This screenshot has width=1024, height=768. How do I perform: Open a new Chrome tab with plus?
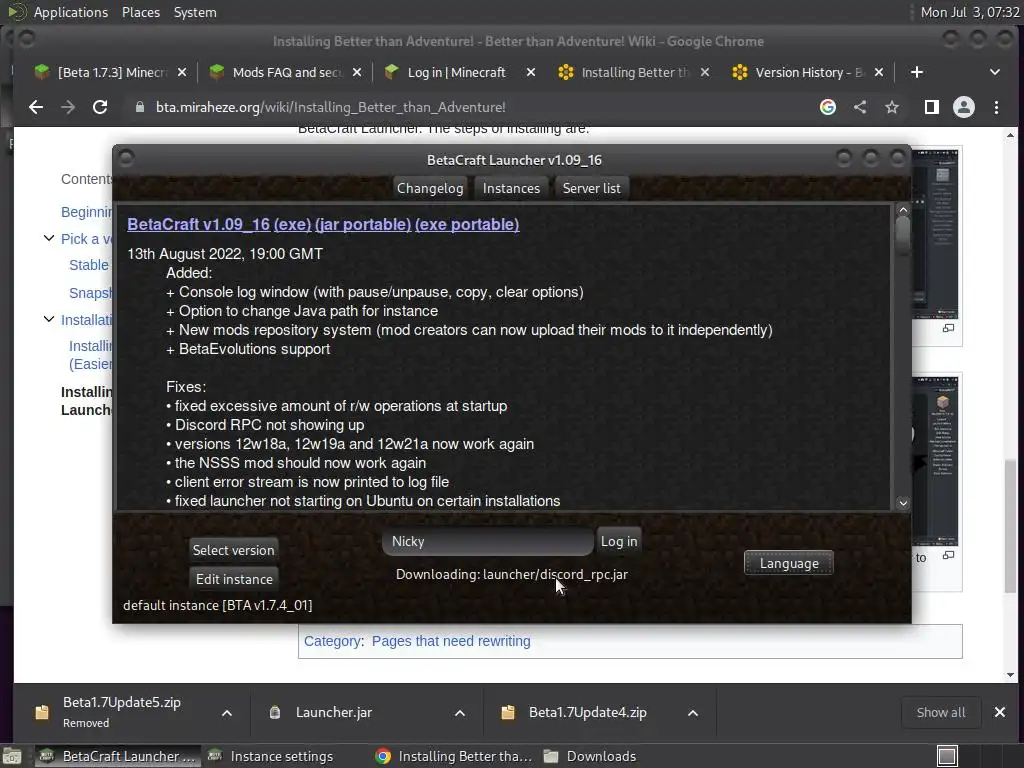click(917, 72)
